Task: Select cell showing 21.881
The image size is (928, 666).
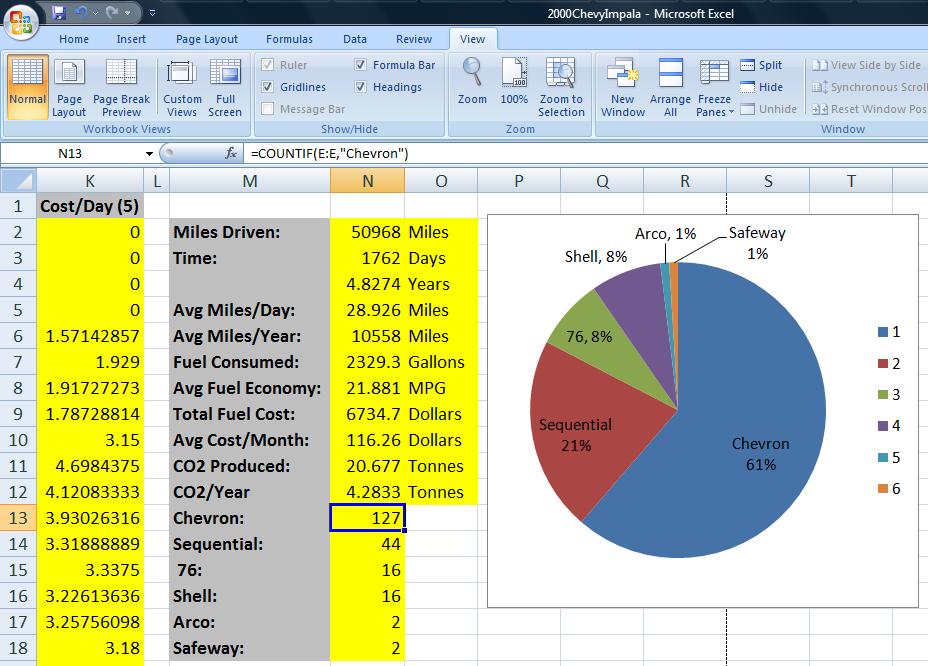Action: [368, 388]
